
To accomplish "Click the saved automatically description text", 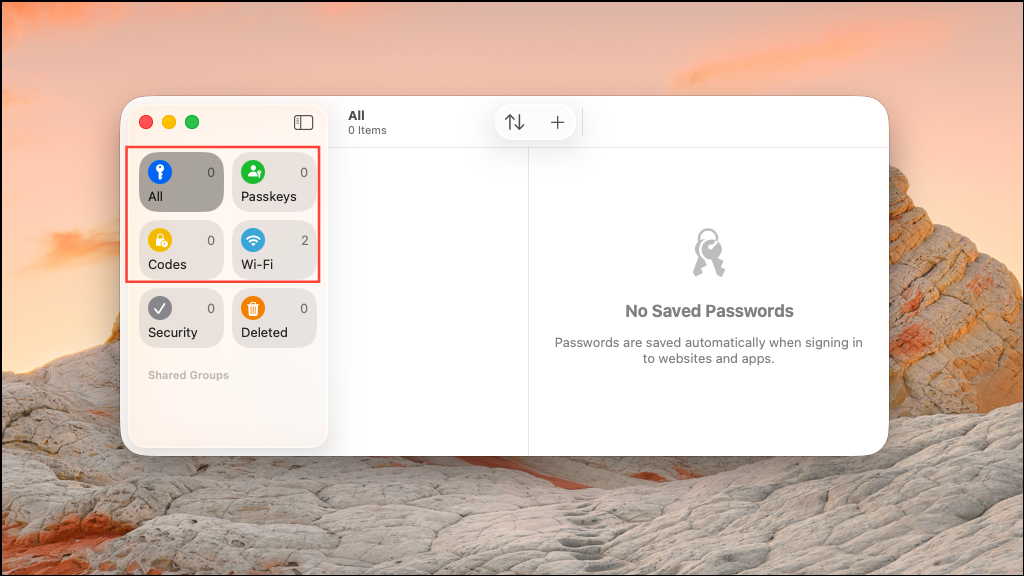I will [709, 351].
